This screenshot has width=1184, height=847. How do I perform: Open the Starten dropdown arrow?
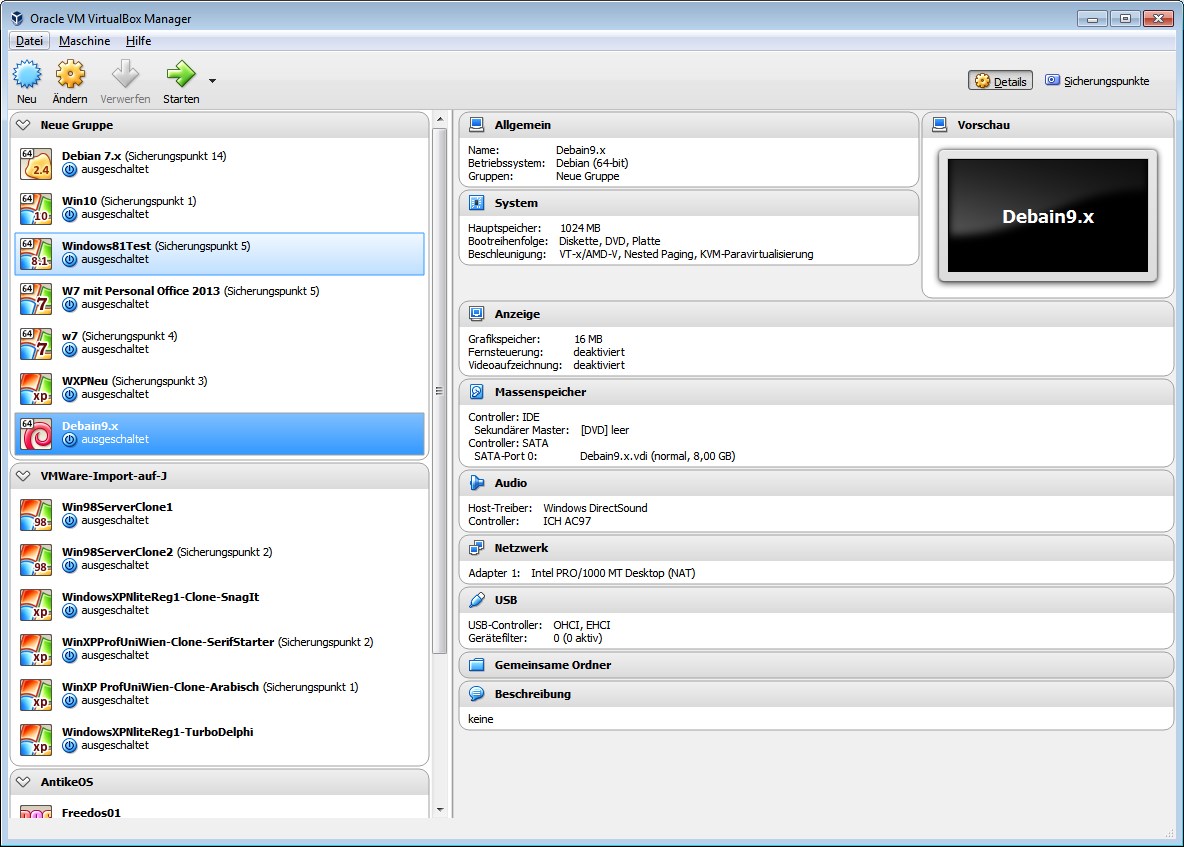tap(212, 81)
